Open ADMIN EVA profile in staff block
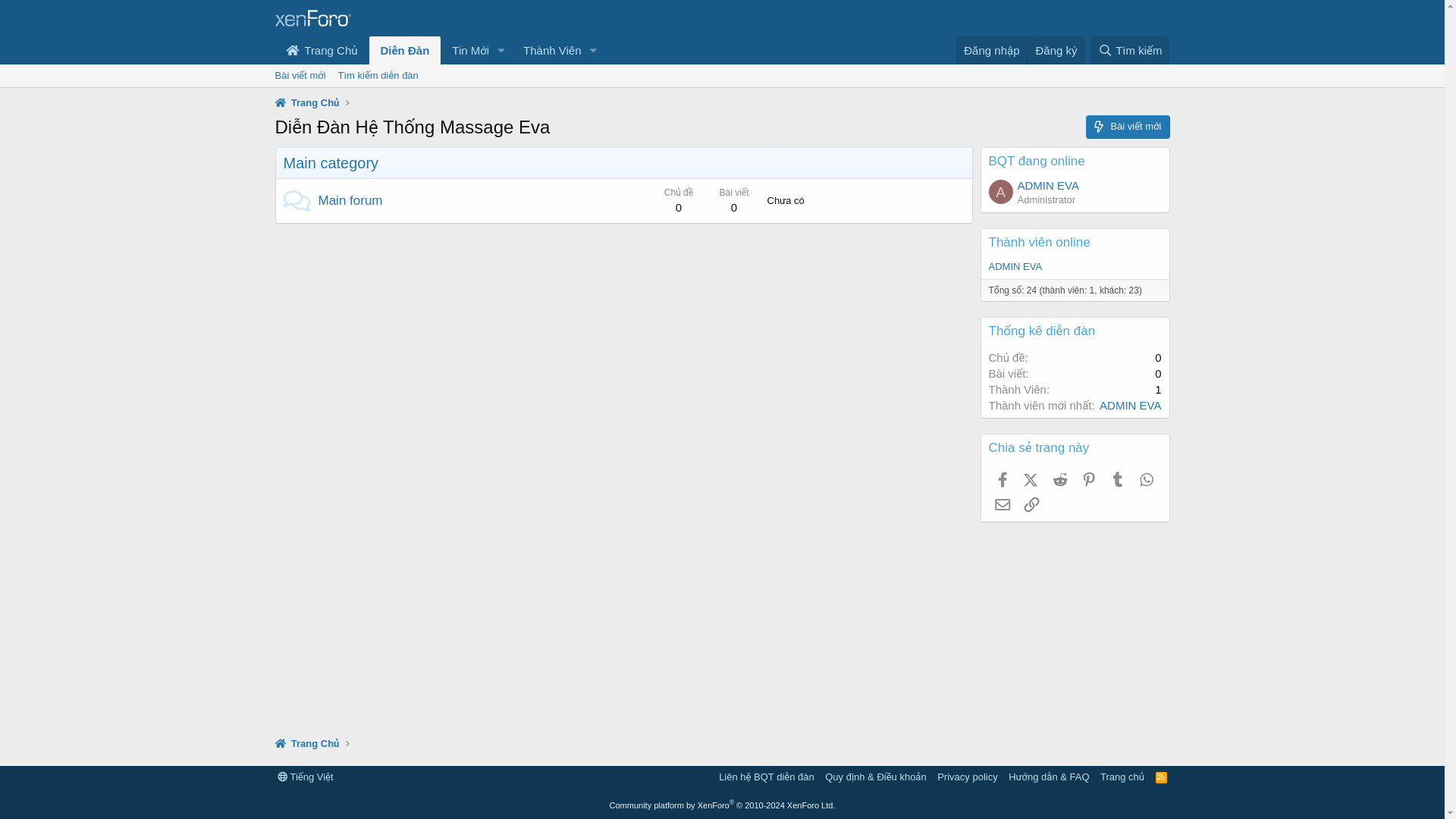 tap(1048, 186)
